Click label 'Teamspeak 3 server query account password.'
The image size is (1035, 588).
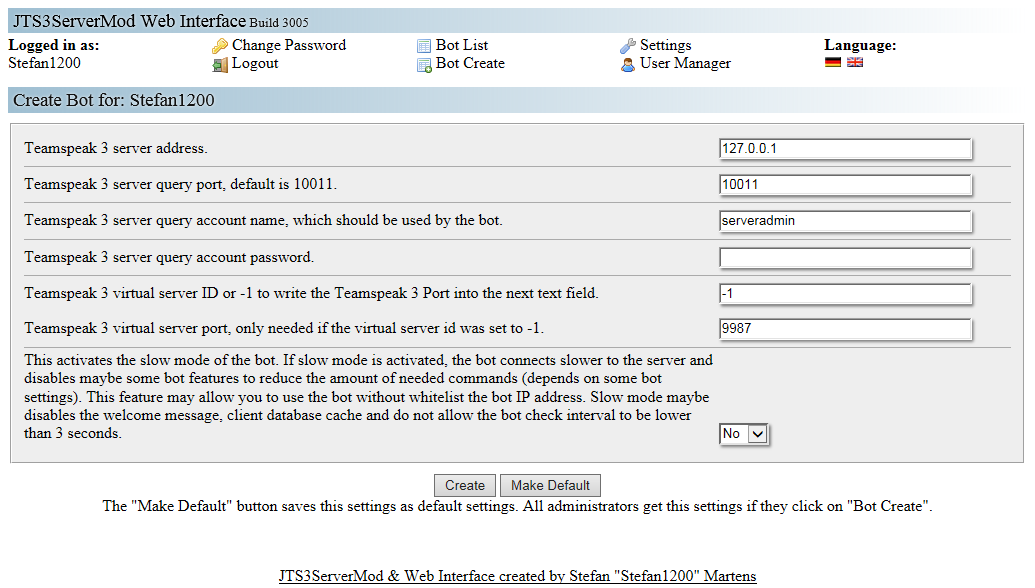tap(169, 257)
